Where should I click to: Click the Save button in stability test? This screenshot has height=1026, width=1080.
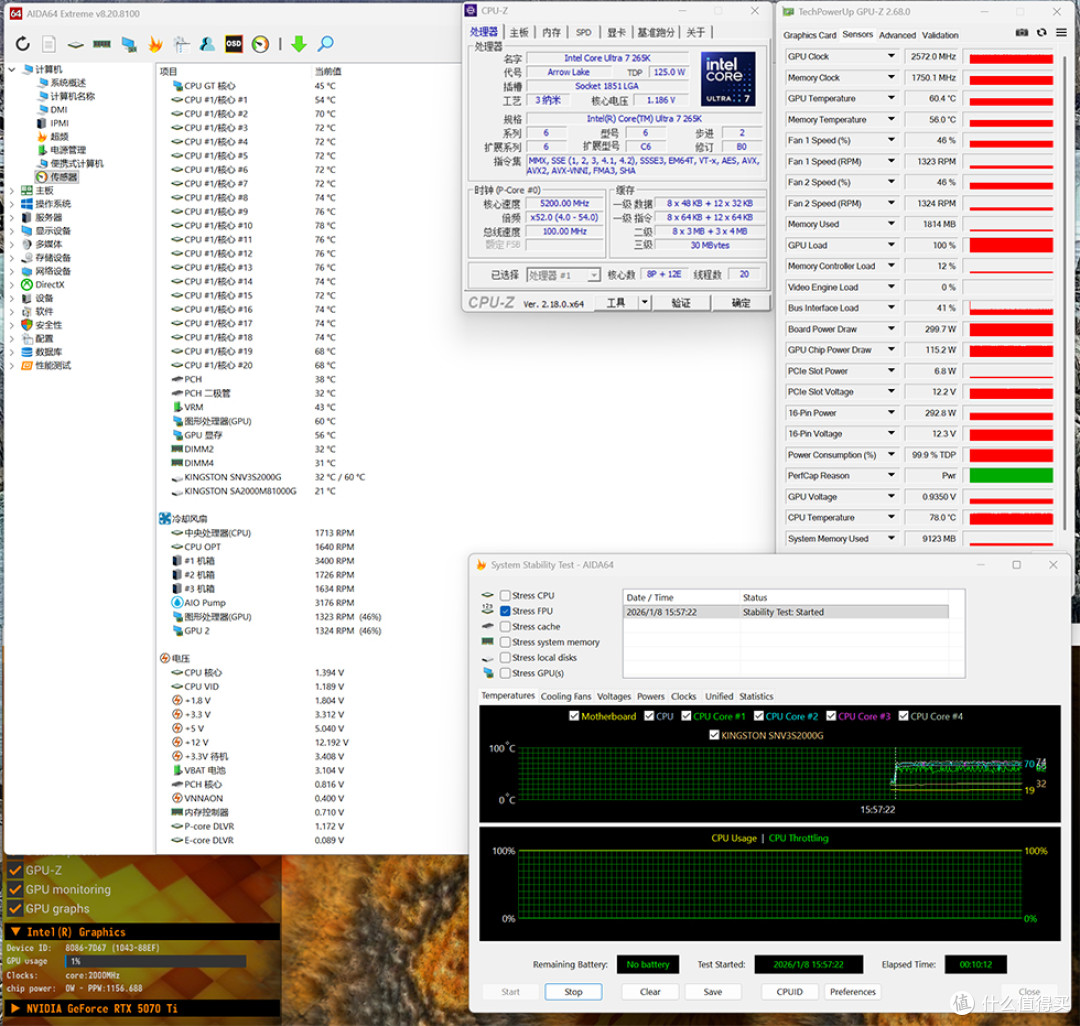pyautogui.click(x=713, y=992)
